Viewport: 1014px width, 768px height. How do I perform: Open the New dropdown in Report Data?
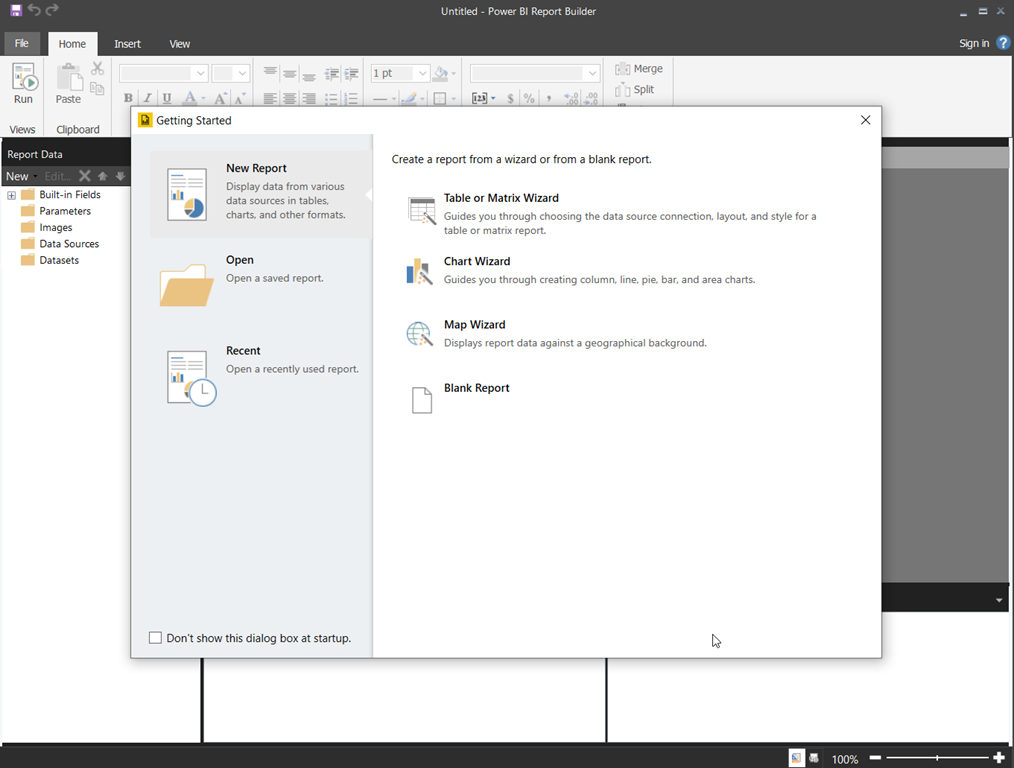21,176
